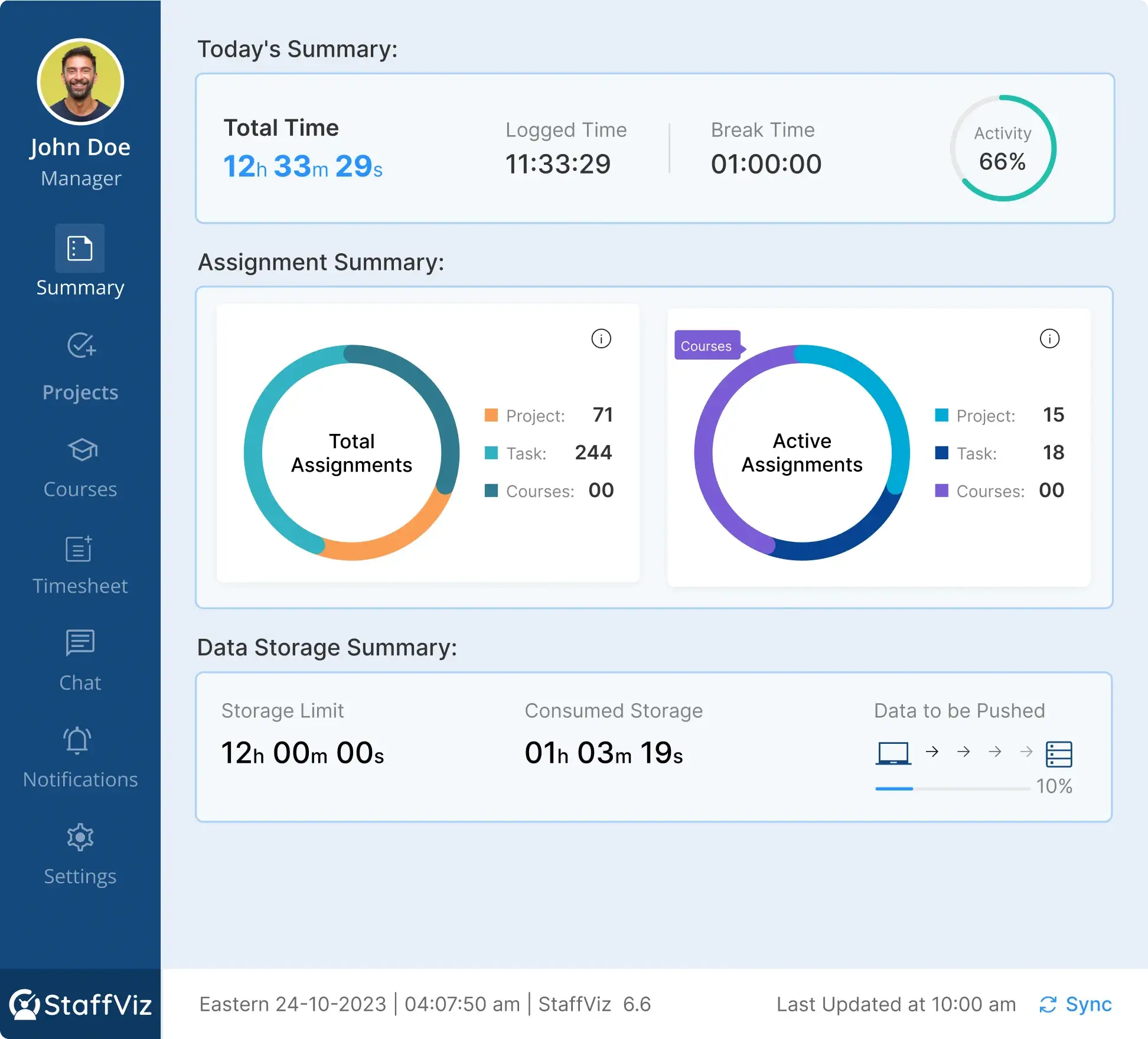Screen dimensions: 1148x1039
Task: Open the Settings gear icon
Action: (x=80, y=837)
